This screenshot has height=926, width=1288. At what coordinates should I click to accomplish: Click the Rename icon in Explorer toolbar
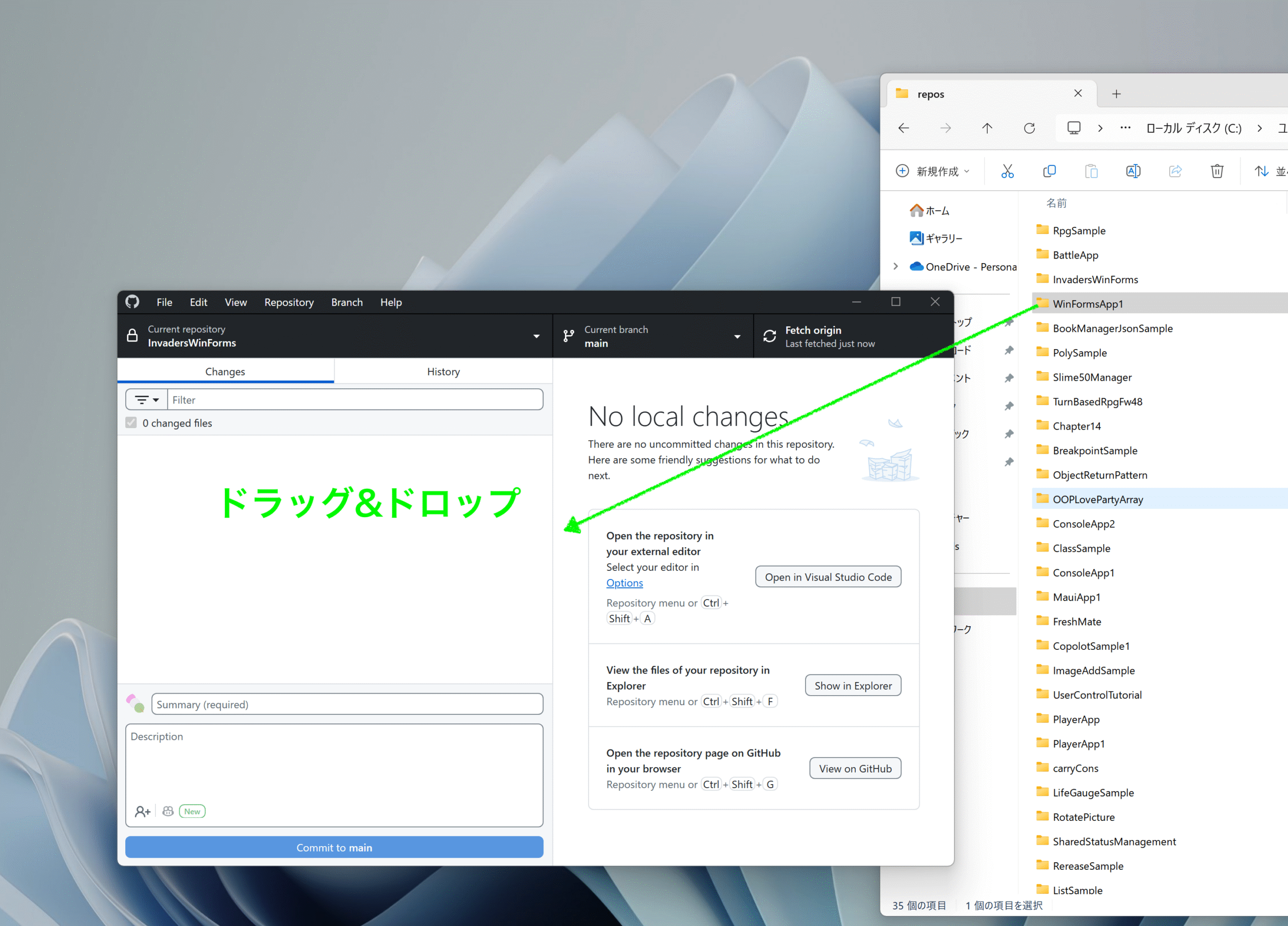(x=1133, y=171)
